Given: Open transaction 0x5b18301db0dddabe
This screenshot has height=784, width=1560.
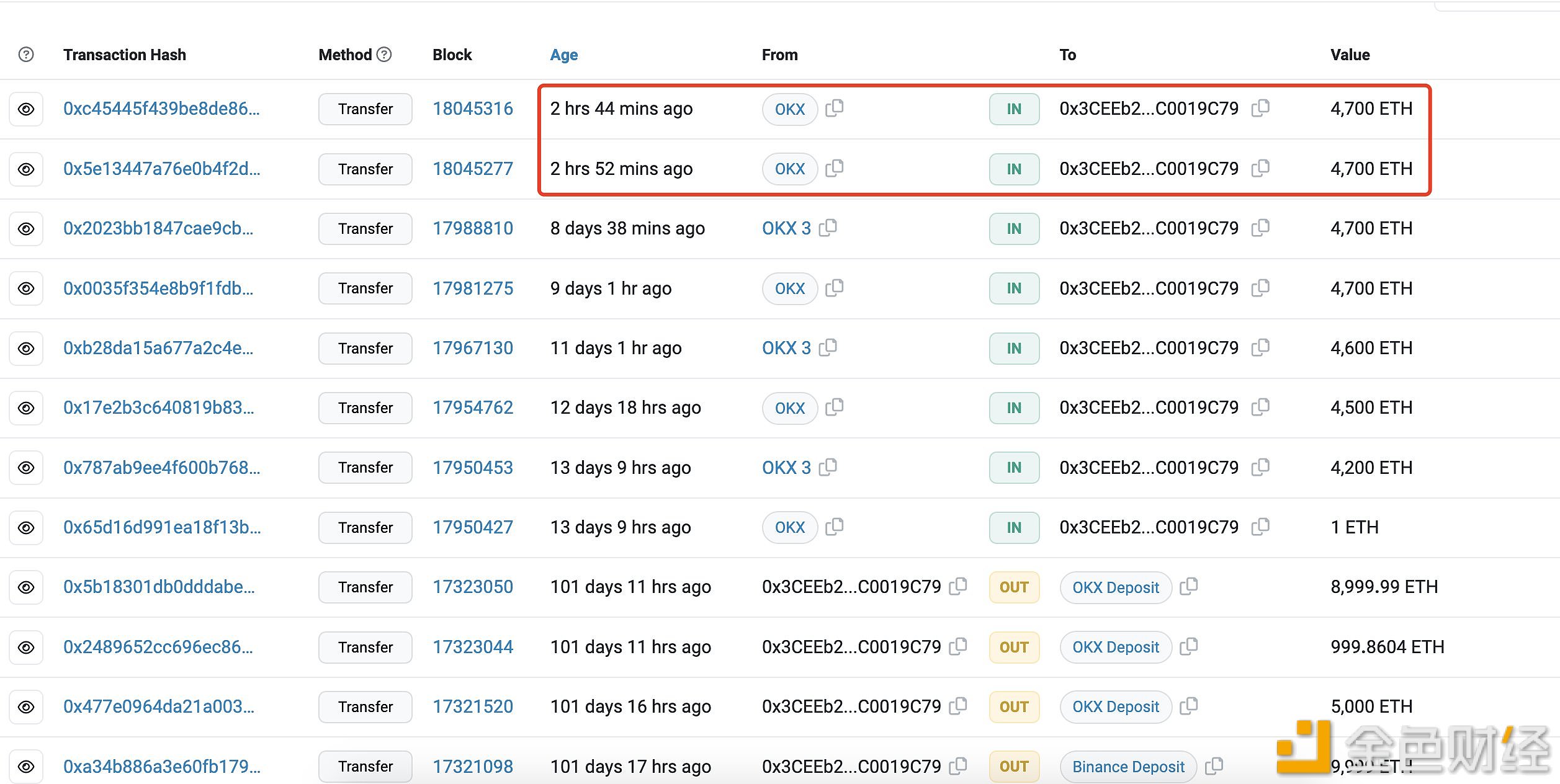Looking at the screenshot, I should [x=159, y=587].
